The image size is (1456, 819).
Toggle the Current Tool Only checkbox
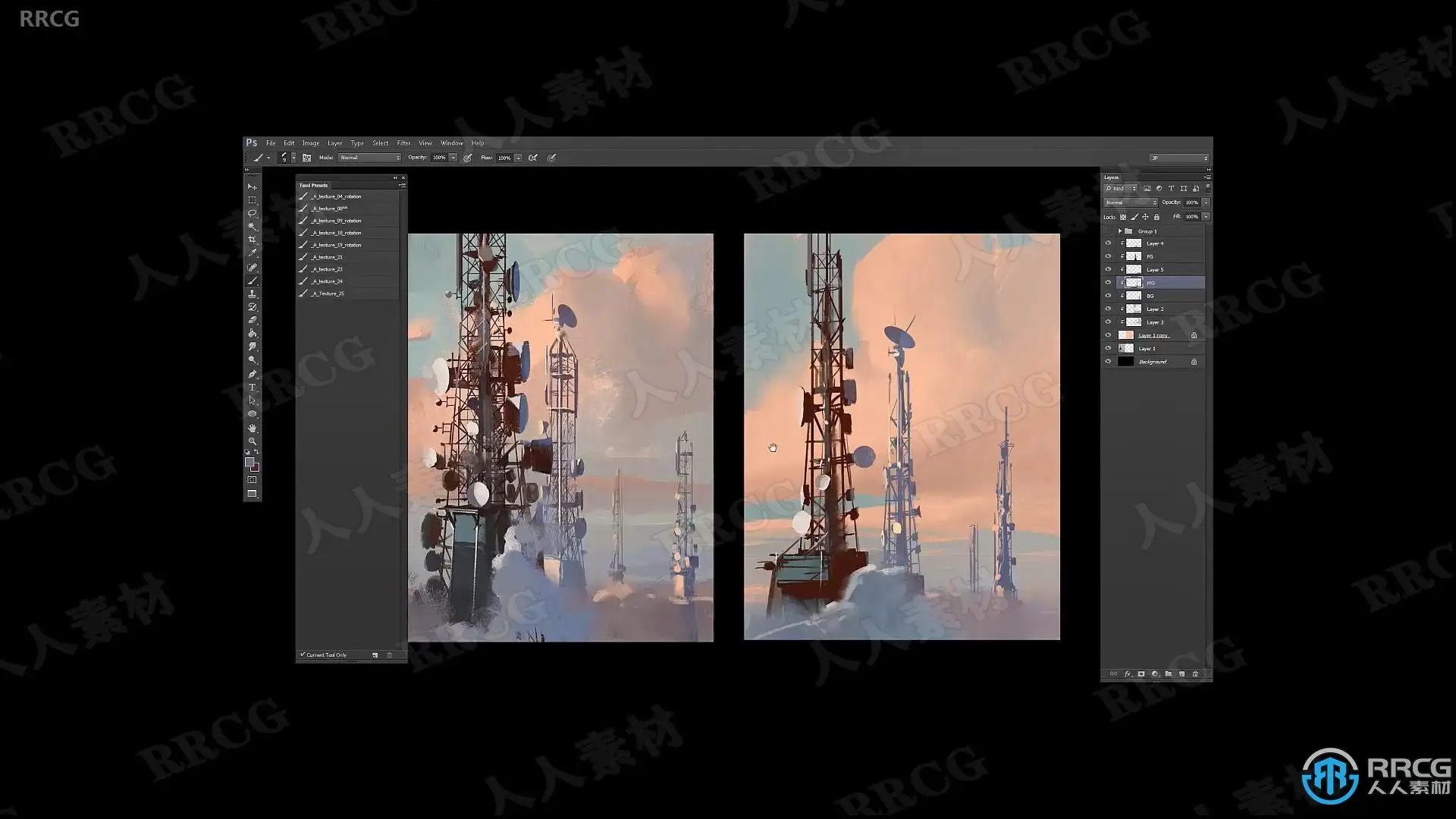tap(303, 654)
